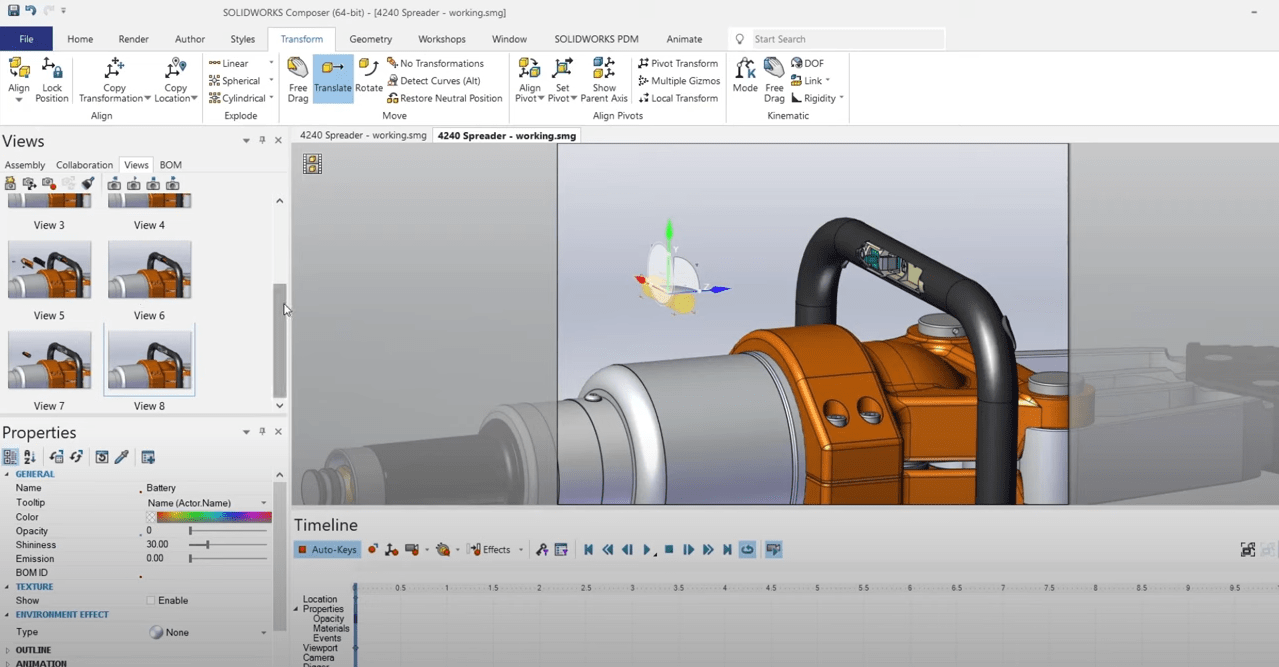Select the Free Drag move tool
1279x667 pixels.
coord(297,78)
